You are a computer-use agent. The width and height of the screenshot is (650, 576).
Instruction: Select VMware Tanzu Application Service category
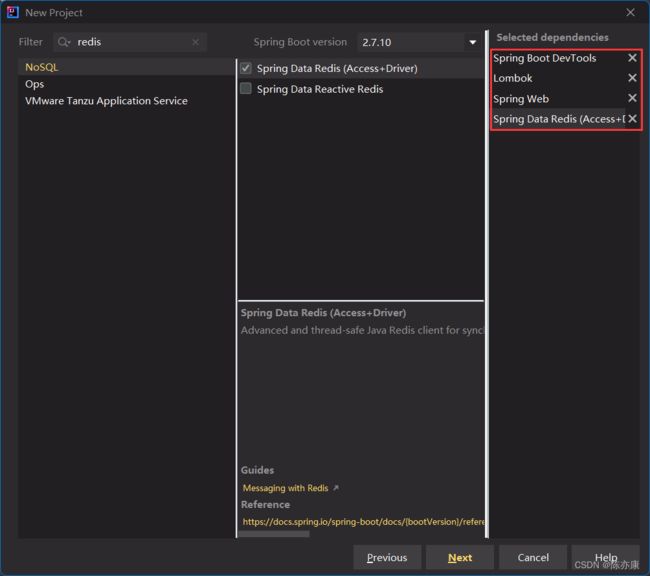point(126,101)
